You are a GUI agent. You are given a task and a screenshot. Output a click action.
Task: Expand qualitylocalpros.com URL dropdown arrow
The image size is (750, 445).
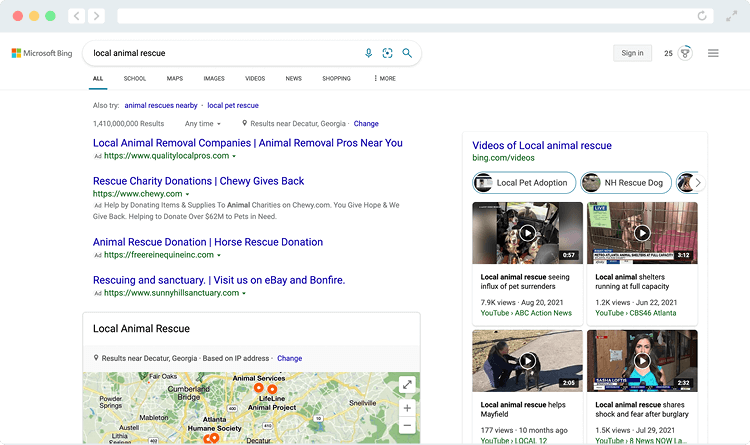pos(234,156)
